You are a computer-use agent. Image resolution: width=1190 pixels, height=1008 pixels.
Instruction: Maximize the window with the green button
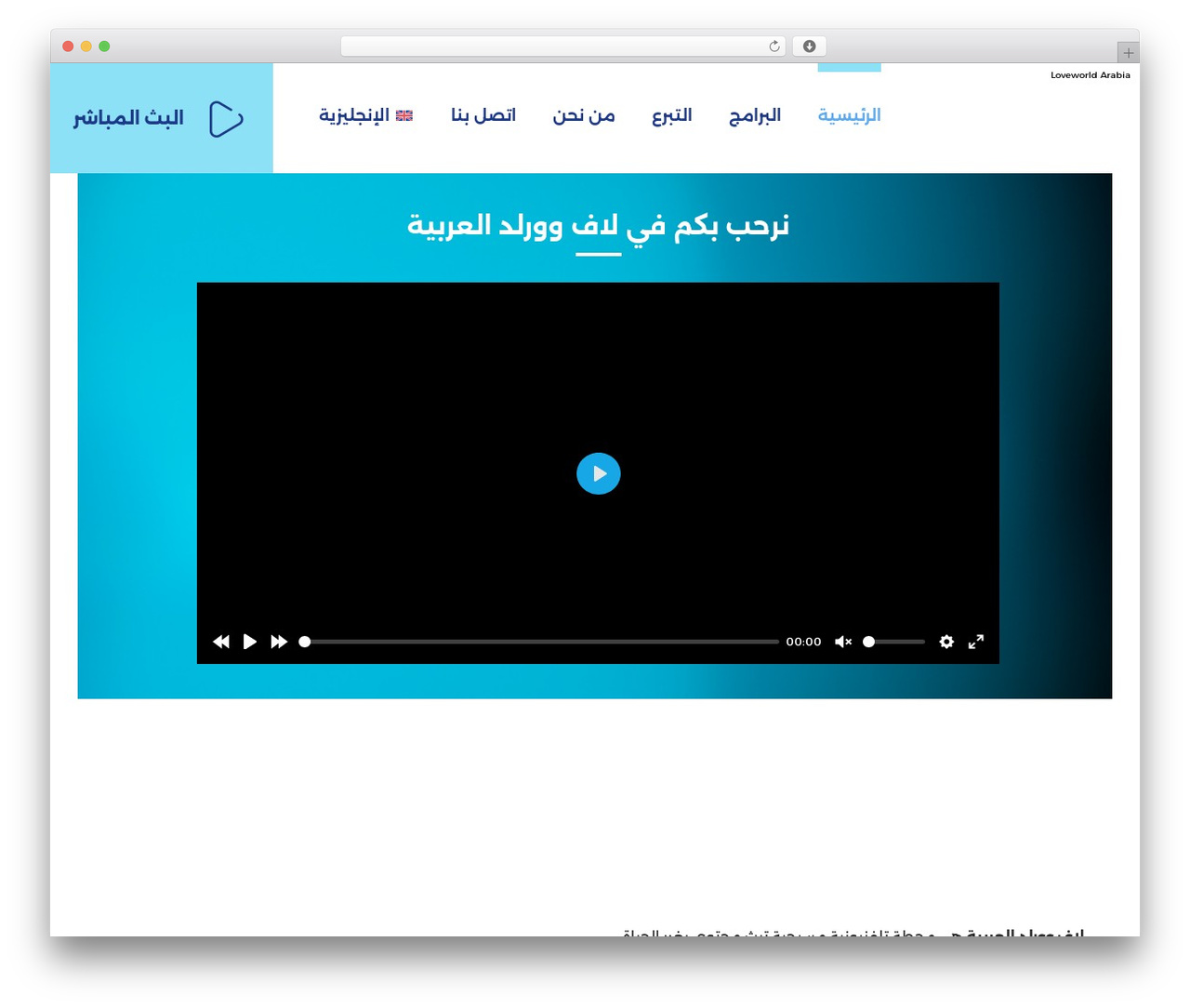(104, 46)
